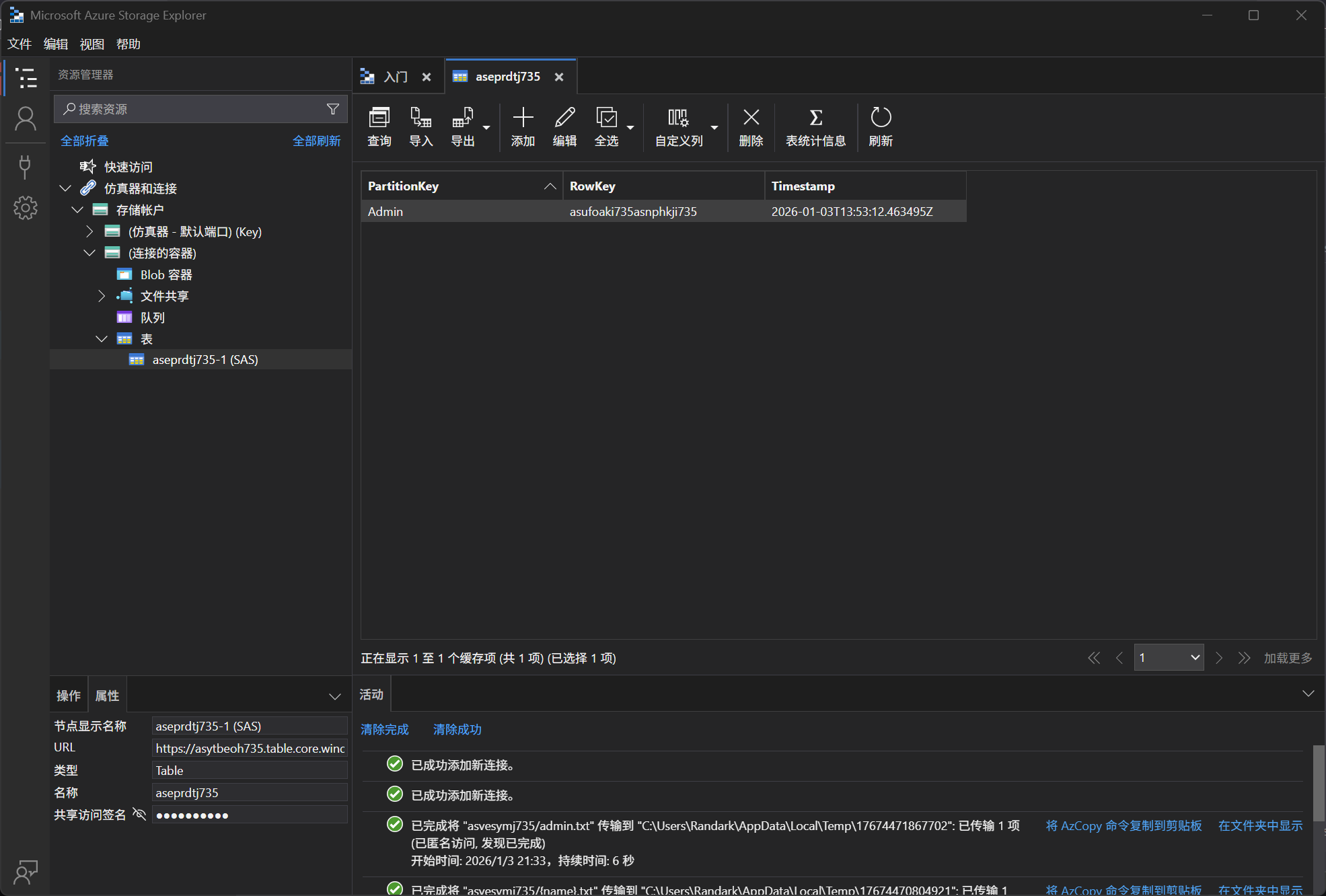Open the account management person icon in sidebar
This screenshot has width=1326, height=896.
26,119
